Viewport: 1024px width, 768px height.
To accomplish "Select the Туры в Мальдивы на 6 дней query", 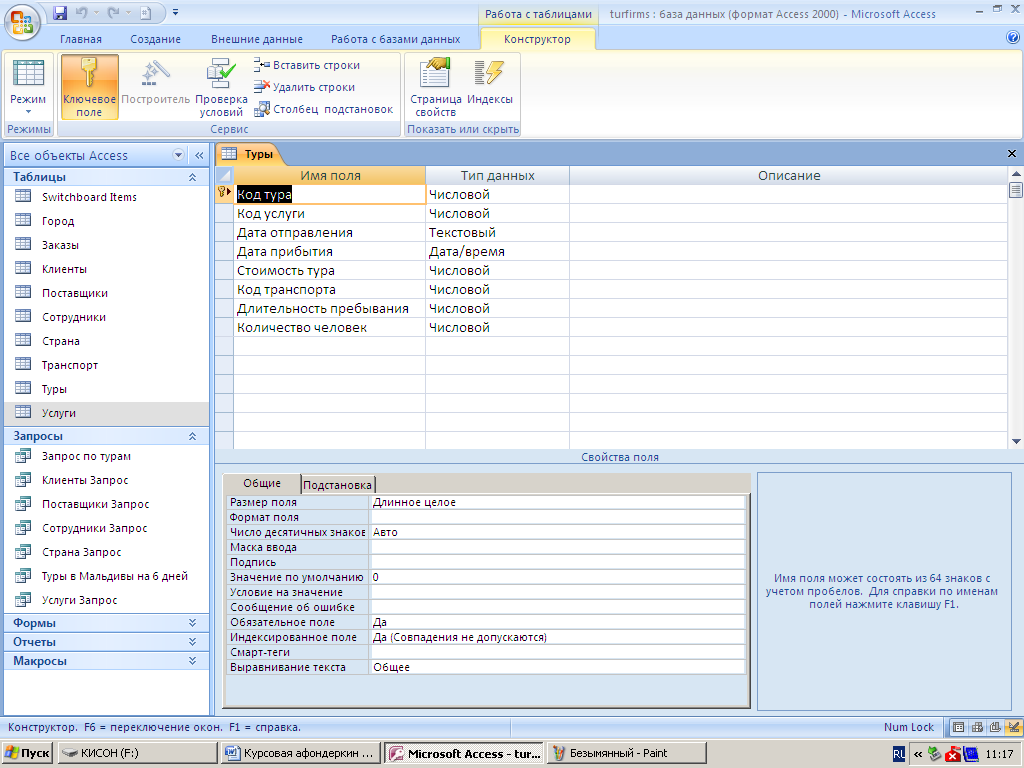I will point(106,577).
